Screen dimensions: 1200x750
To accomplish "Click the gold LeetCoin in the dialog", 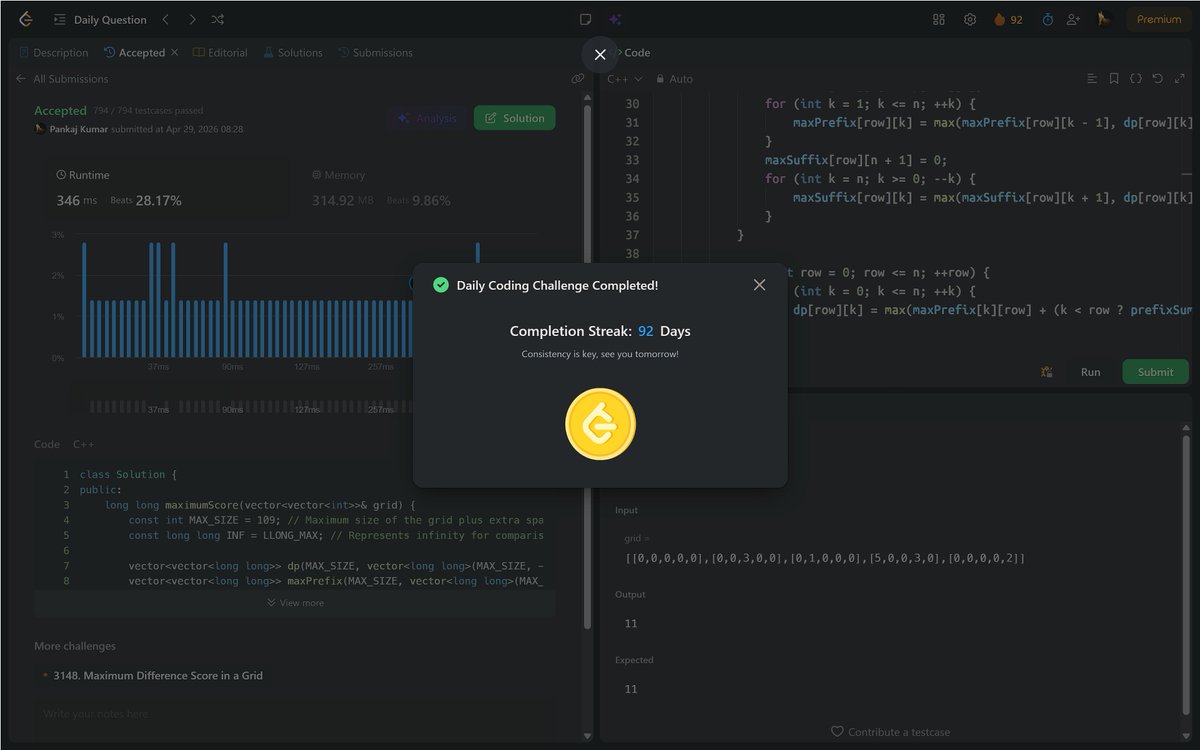I will point(600,423).
